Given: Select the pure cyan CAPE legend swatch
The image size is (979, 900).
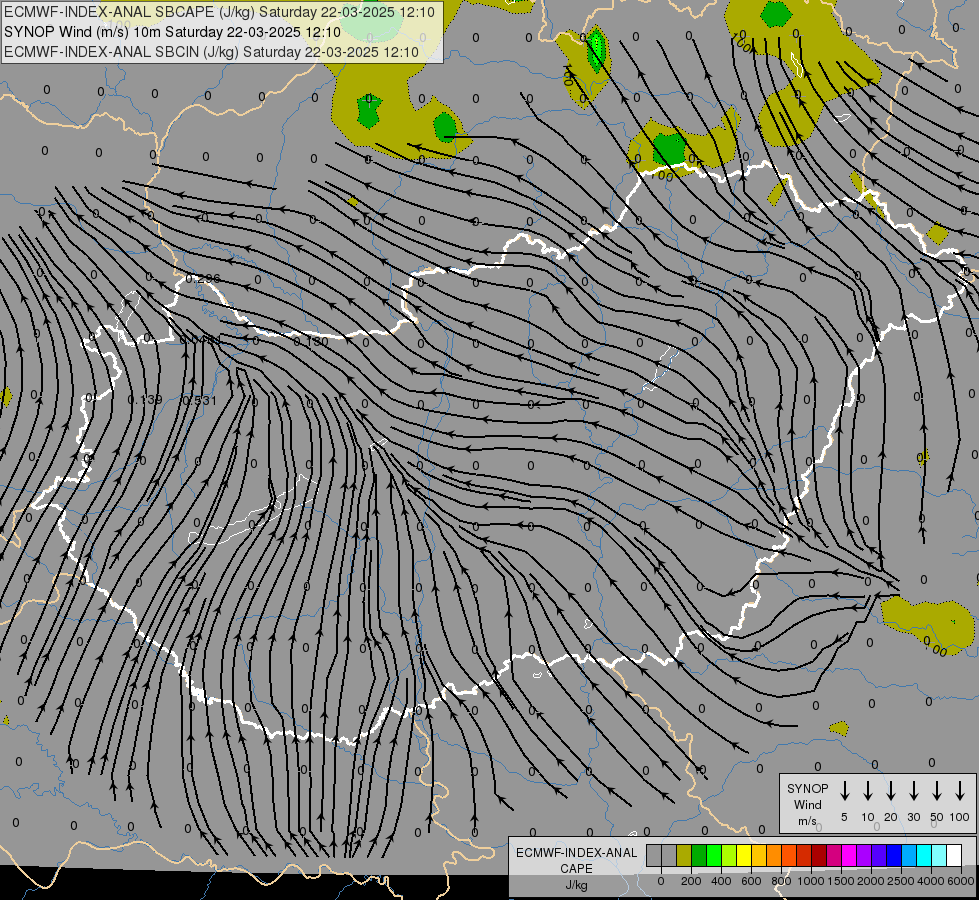Looking at the screenshot, I should (923, 856).
